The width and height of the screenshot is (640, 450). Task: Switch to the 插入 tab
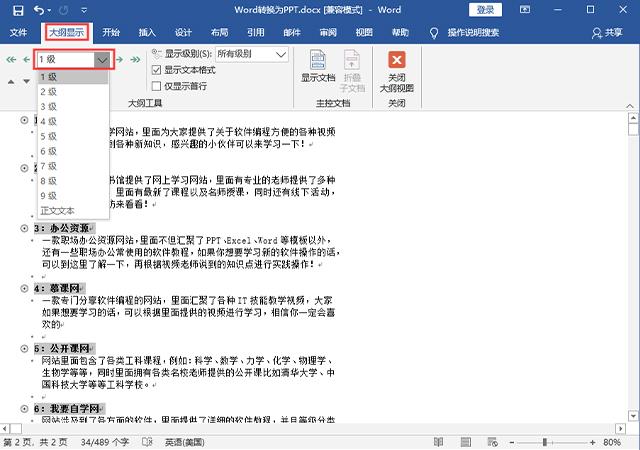point(147,32)
